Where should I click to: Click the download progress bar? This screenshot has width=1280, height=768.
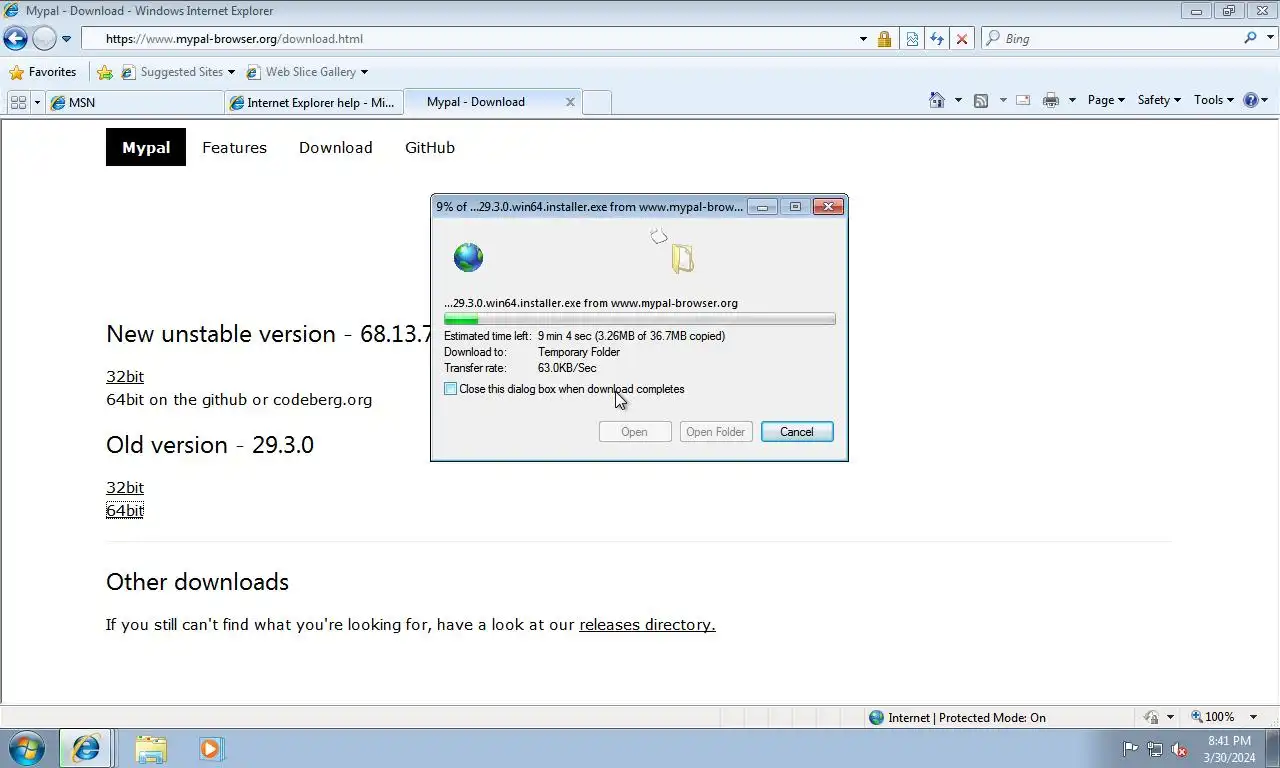coord(640,319)
